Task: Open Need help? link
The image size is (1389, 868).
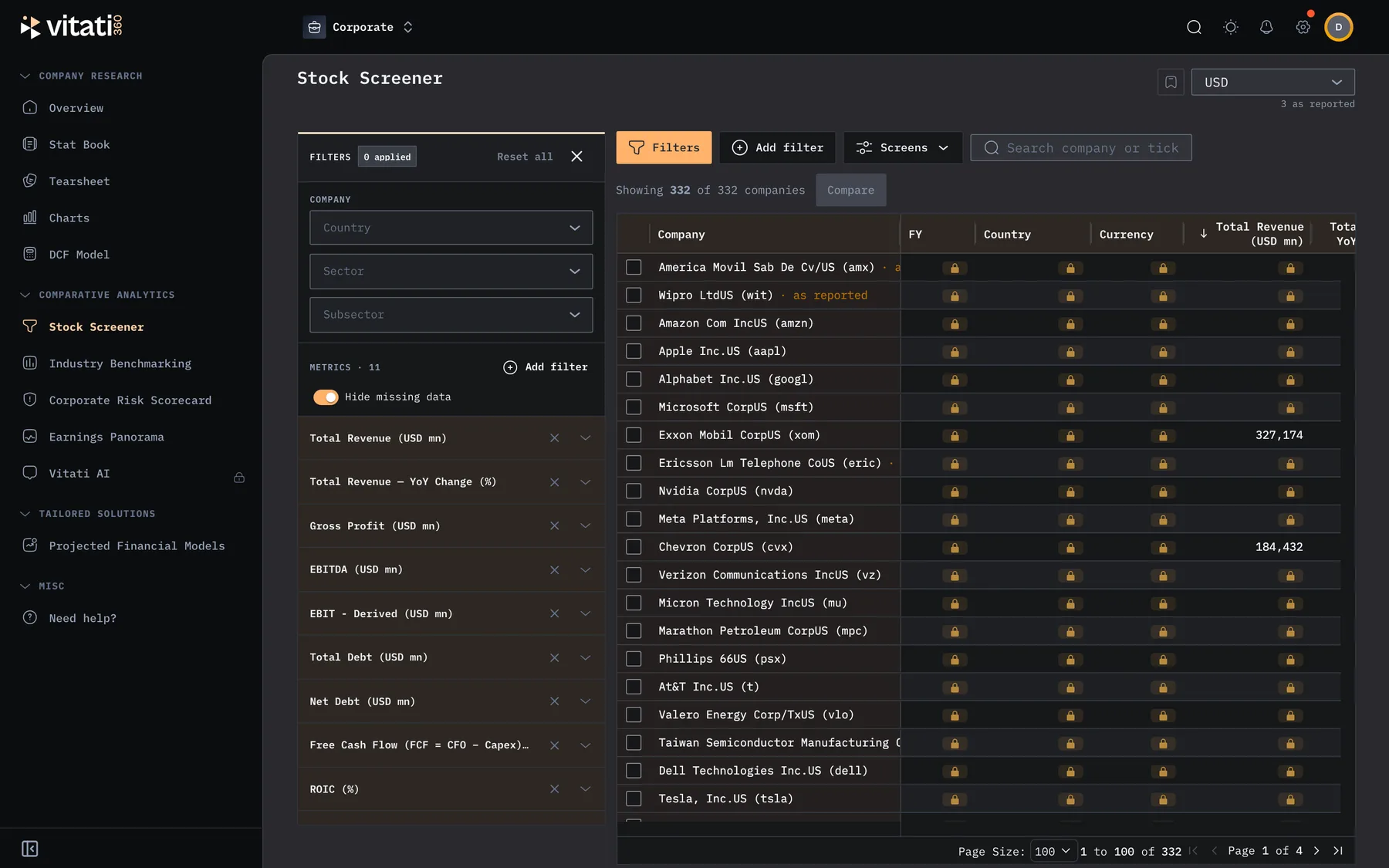Action: point(82,618)
